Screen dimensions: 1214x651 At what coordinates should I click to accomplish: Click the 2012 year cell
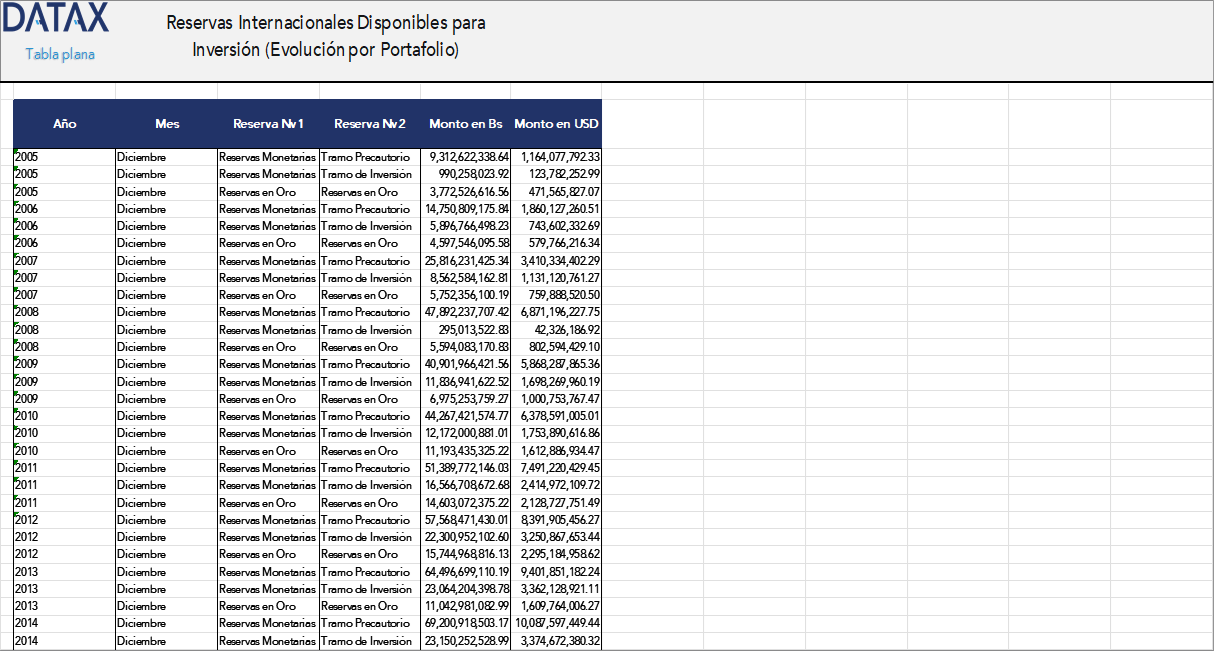(63, 519)
